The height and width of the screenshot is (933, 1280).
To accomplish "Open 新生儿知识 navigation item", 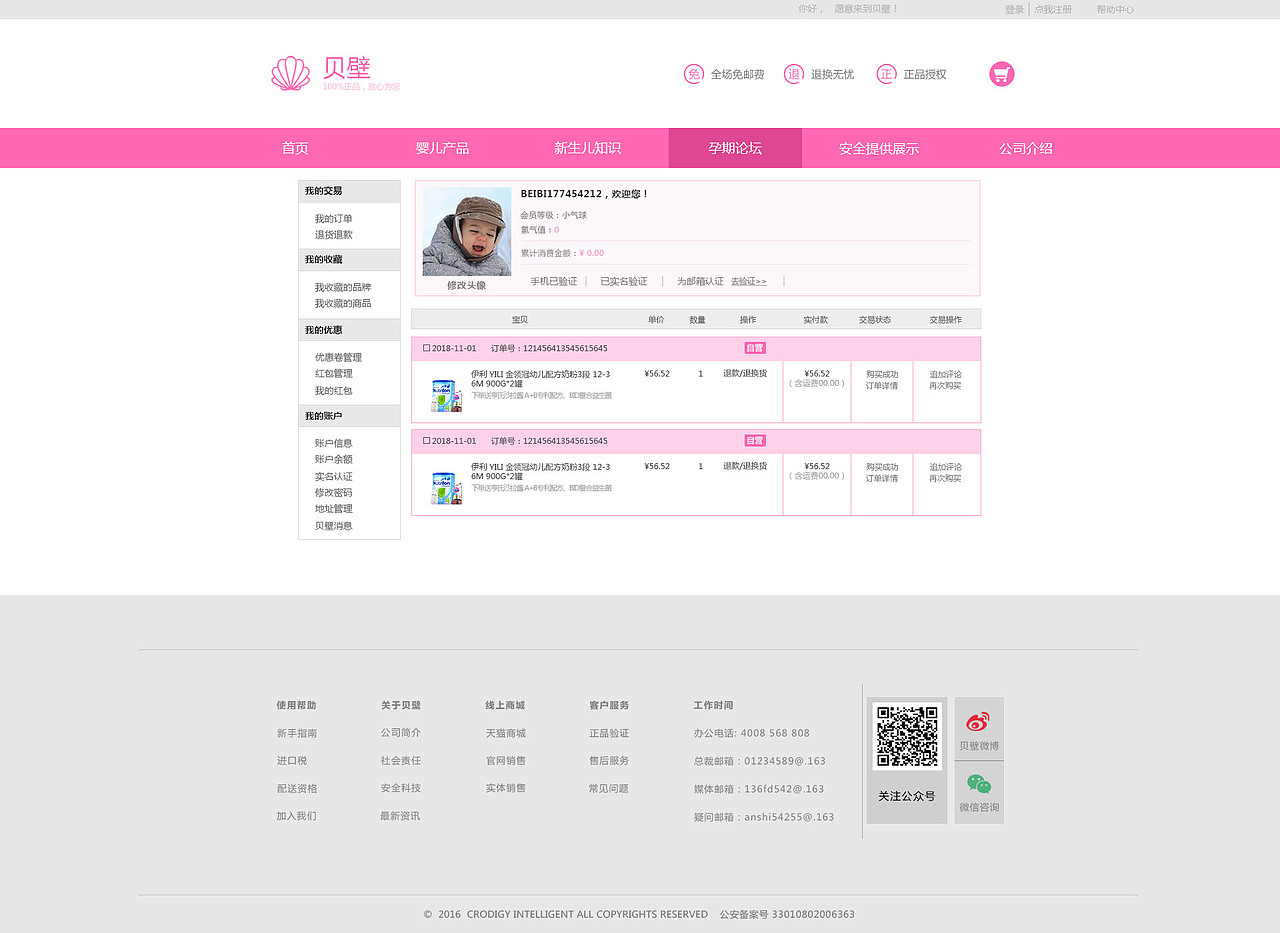I will [588, 148].
